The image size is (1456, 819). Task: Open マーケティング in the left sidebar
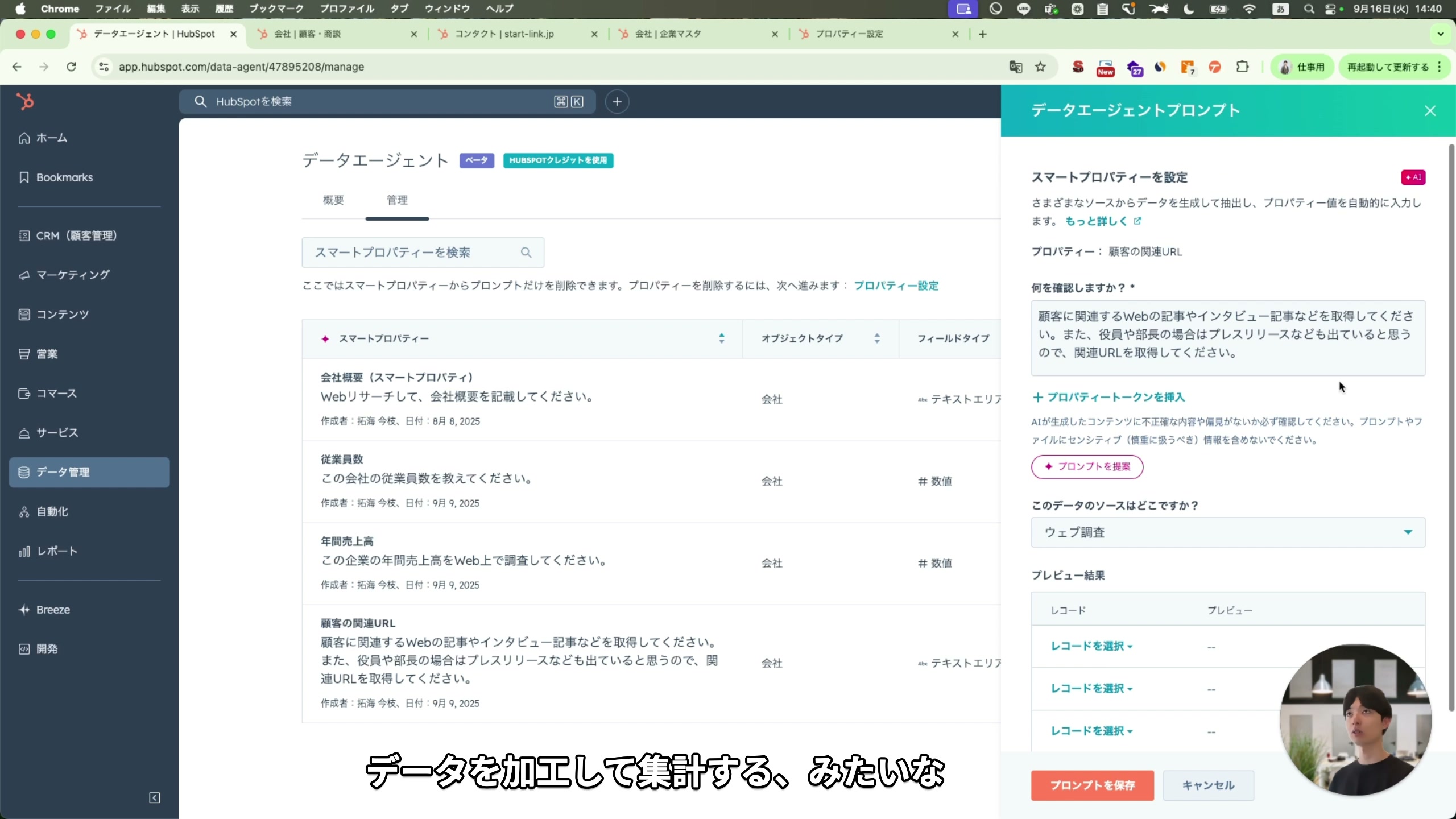coord(73,275)
